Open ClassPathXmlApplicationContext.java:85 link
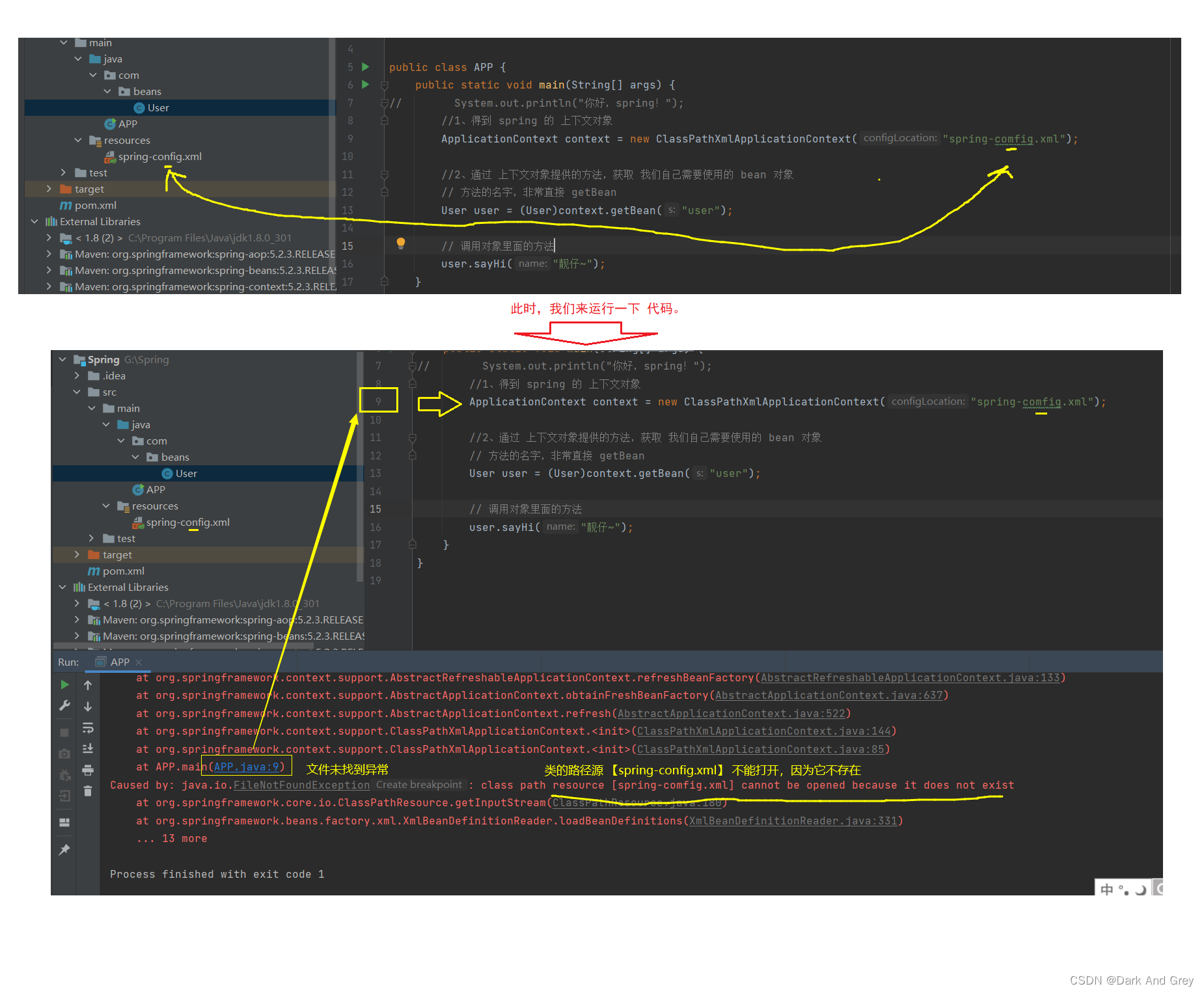Image resolution: width=1204 pixels, height=993 pixels. [x=760, y=749]
